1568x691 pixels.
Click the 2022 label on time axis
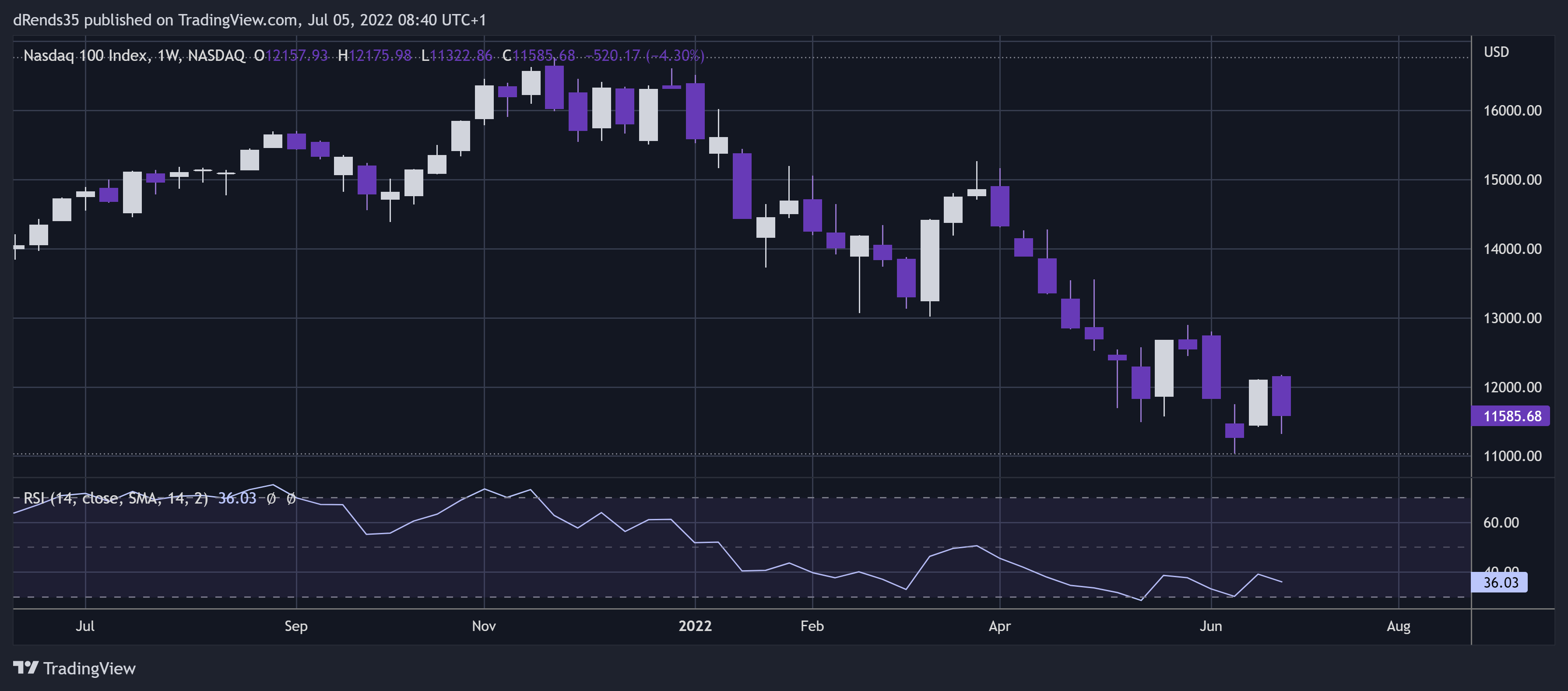pos(695,626)
